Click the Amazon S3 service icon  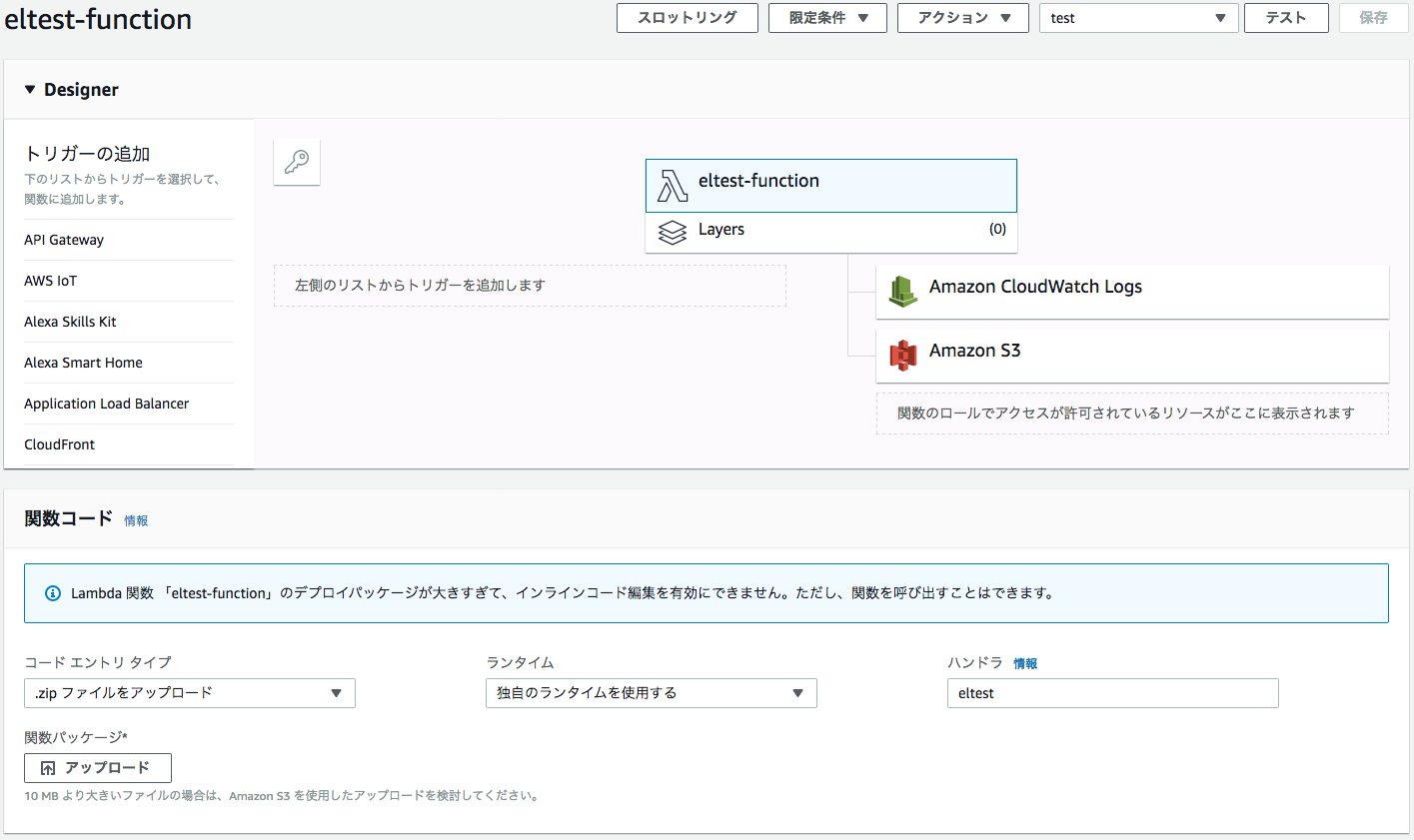tap(902, 353)
